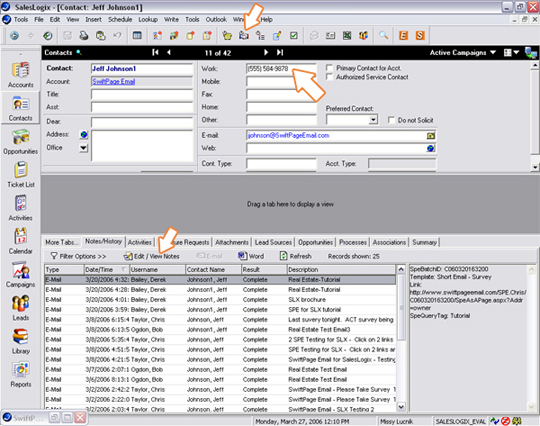
Task: Select the Real Estate Test Email3 row
Action: [x=220, y=330]
